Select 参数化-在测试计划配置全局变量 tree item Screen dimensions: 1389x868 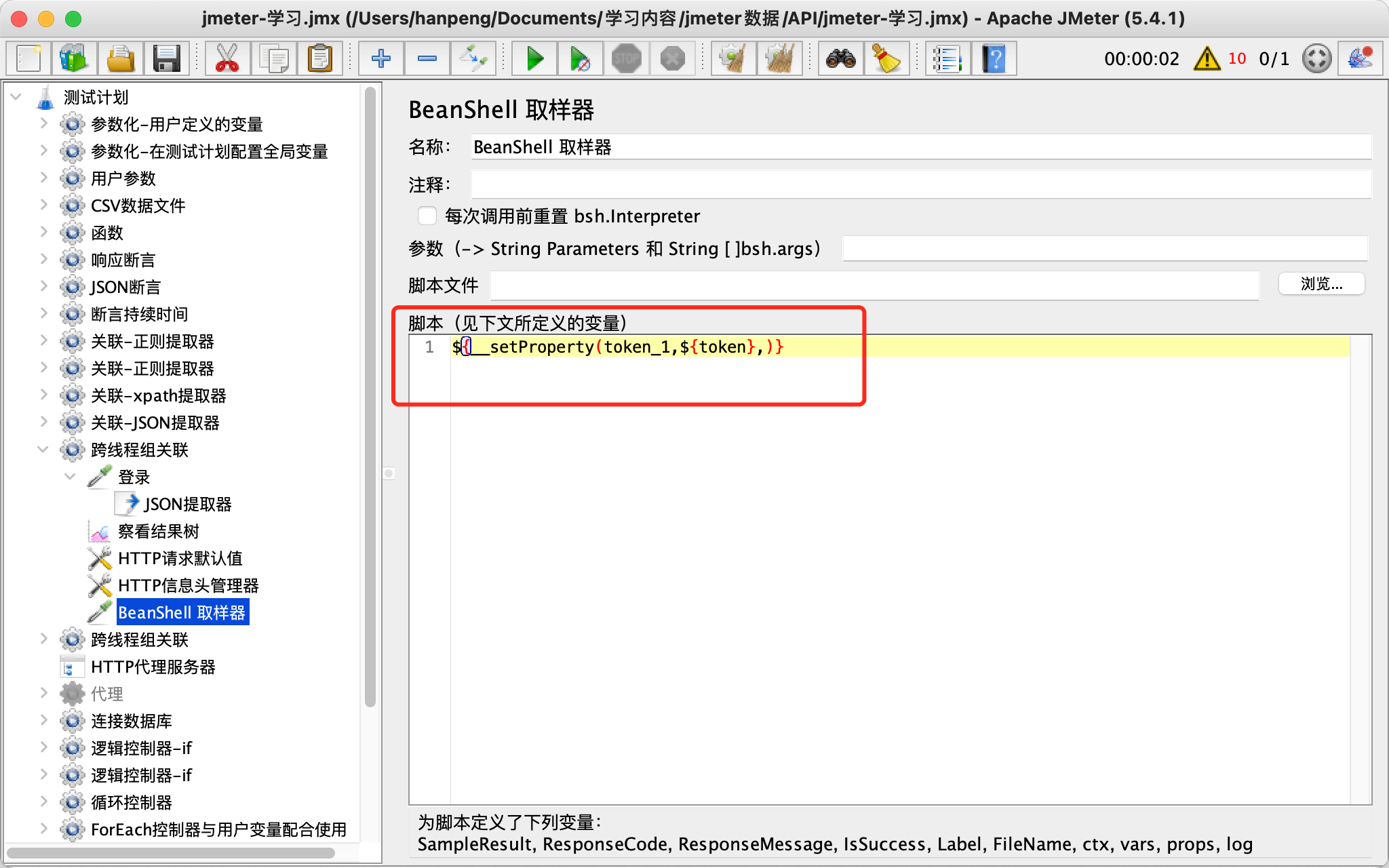point(210,151)
